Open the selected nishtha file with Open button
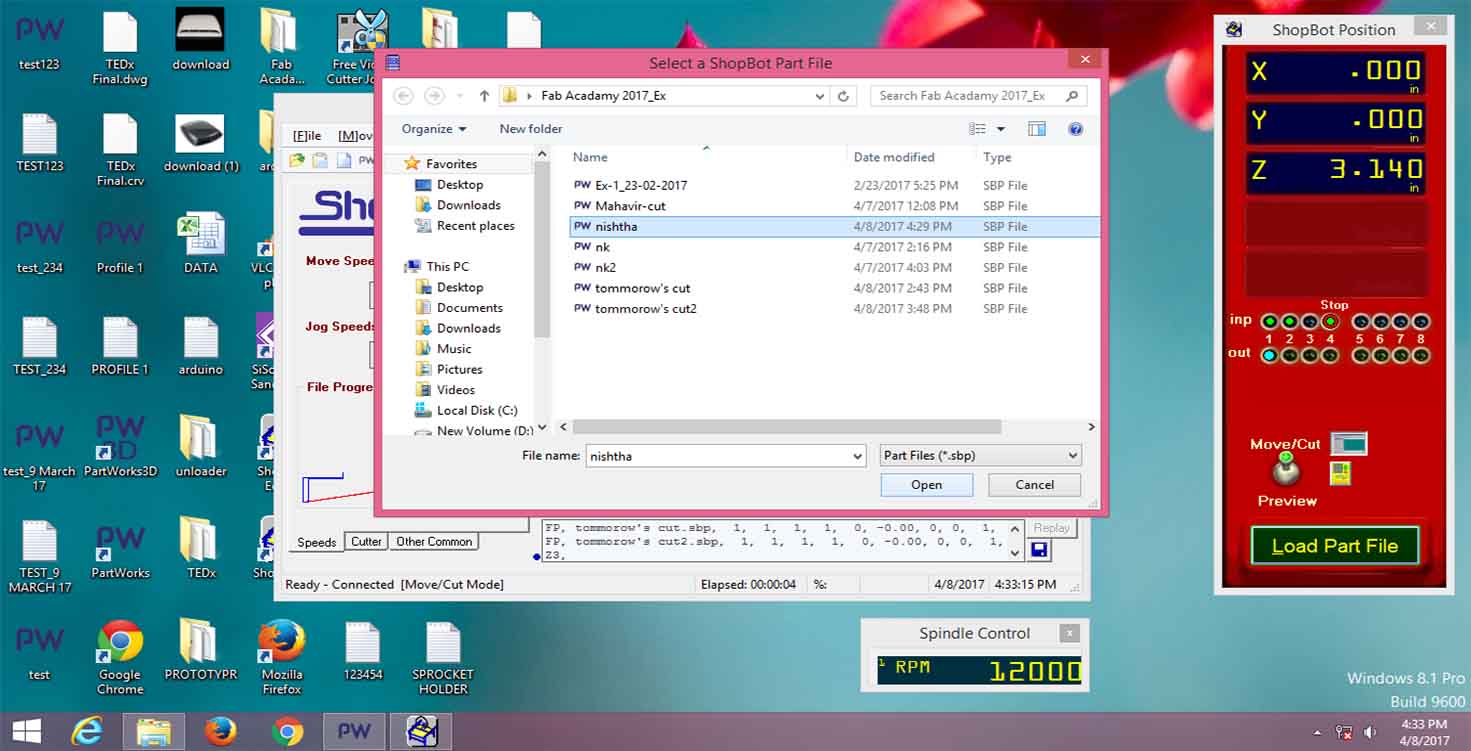The width and height of the screenshot is (1471, 751). point(927,485)
